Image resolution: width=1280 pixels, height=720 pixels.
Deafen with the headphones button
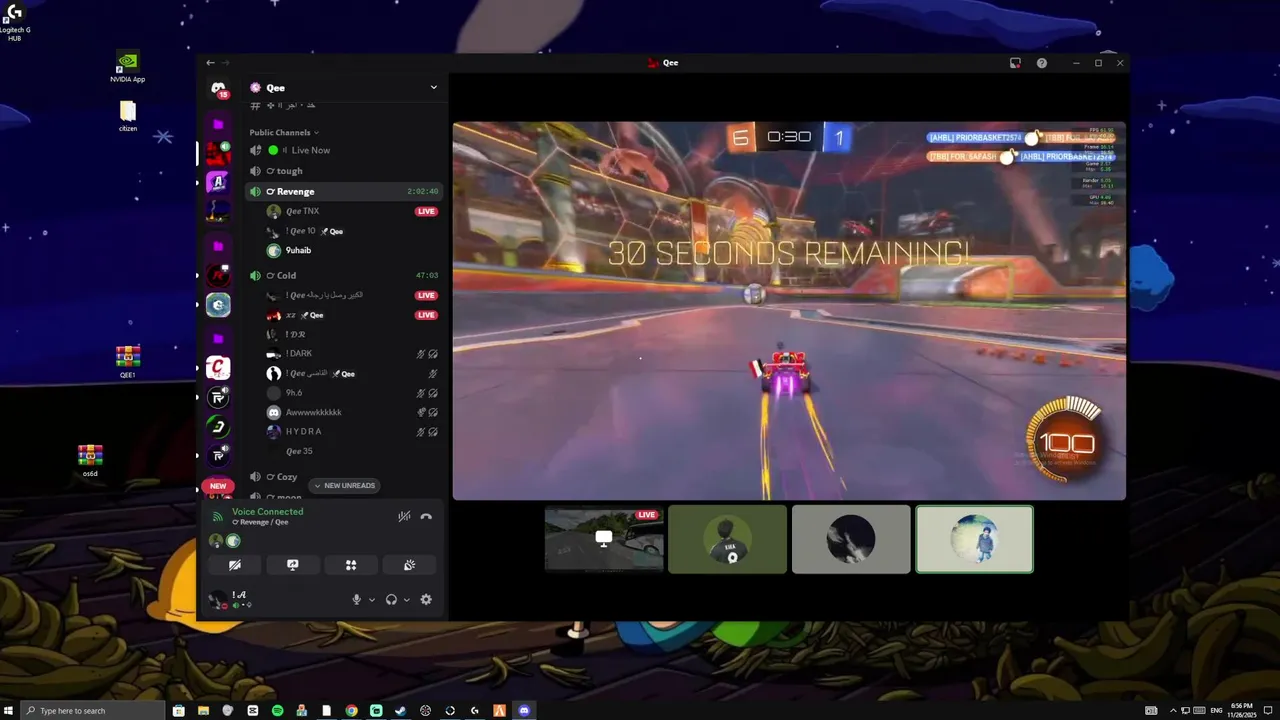pos(391,600)
